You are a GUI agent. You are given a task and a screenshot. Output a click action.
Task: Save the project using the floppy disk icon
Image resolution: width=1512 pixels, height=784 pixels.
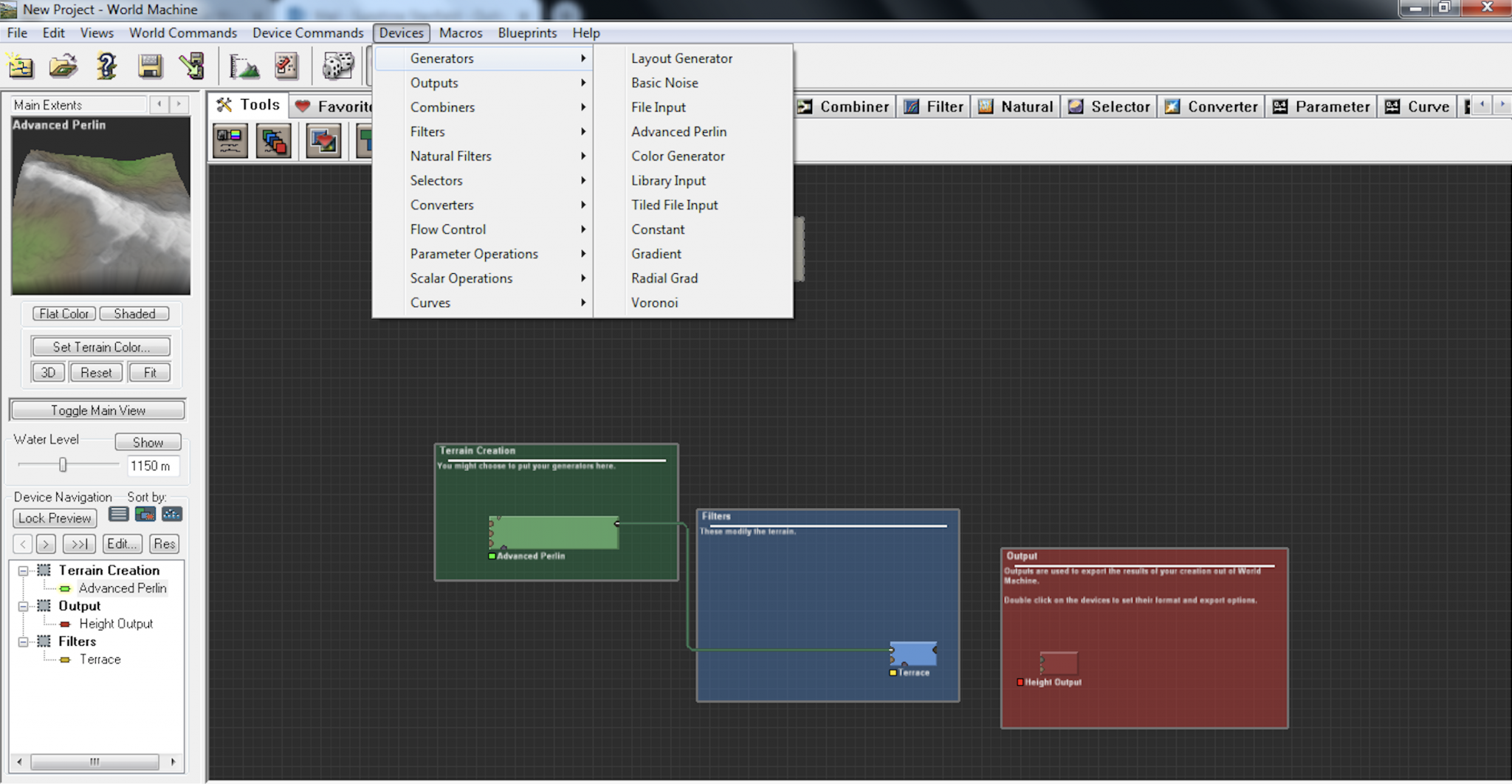click(150, 66)
